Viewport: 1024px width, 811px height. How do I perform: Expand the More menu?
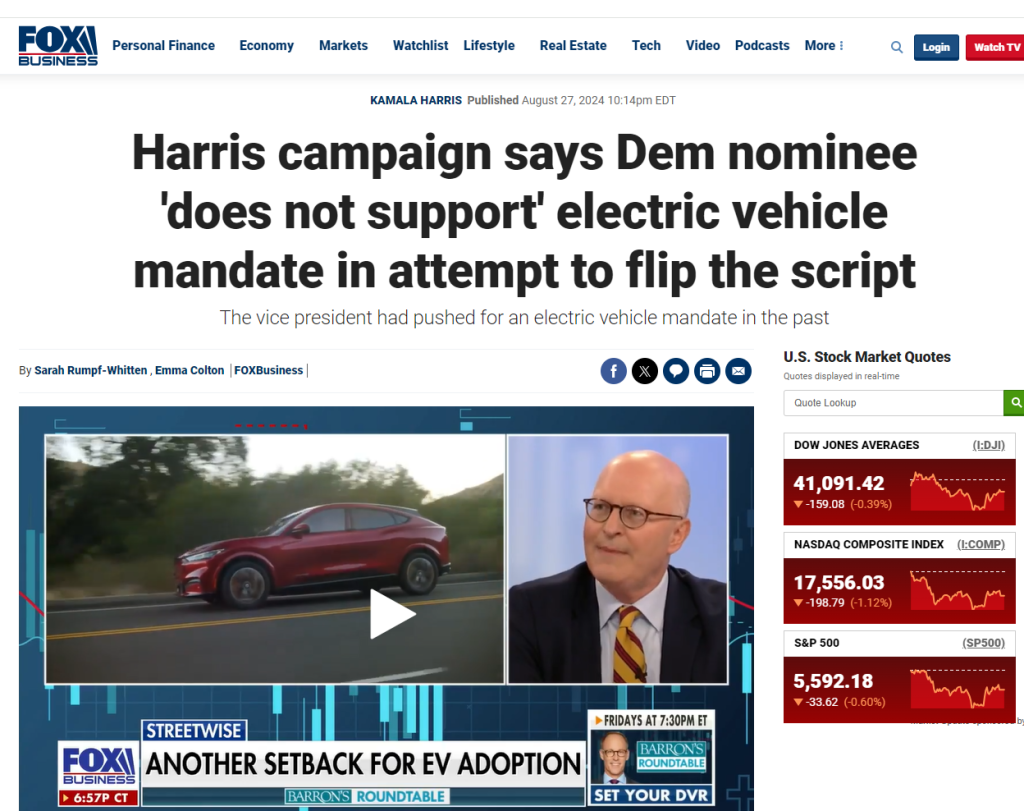point(824,46)
